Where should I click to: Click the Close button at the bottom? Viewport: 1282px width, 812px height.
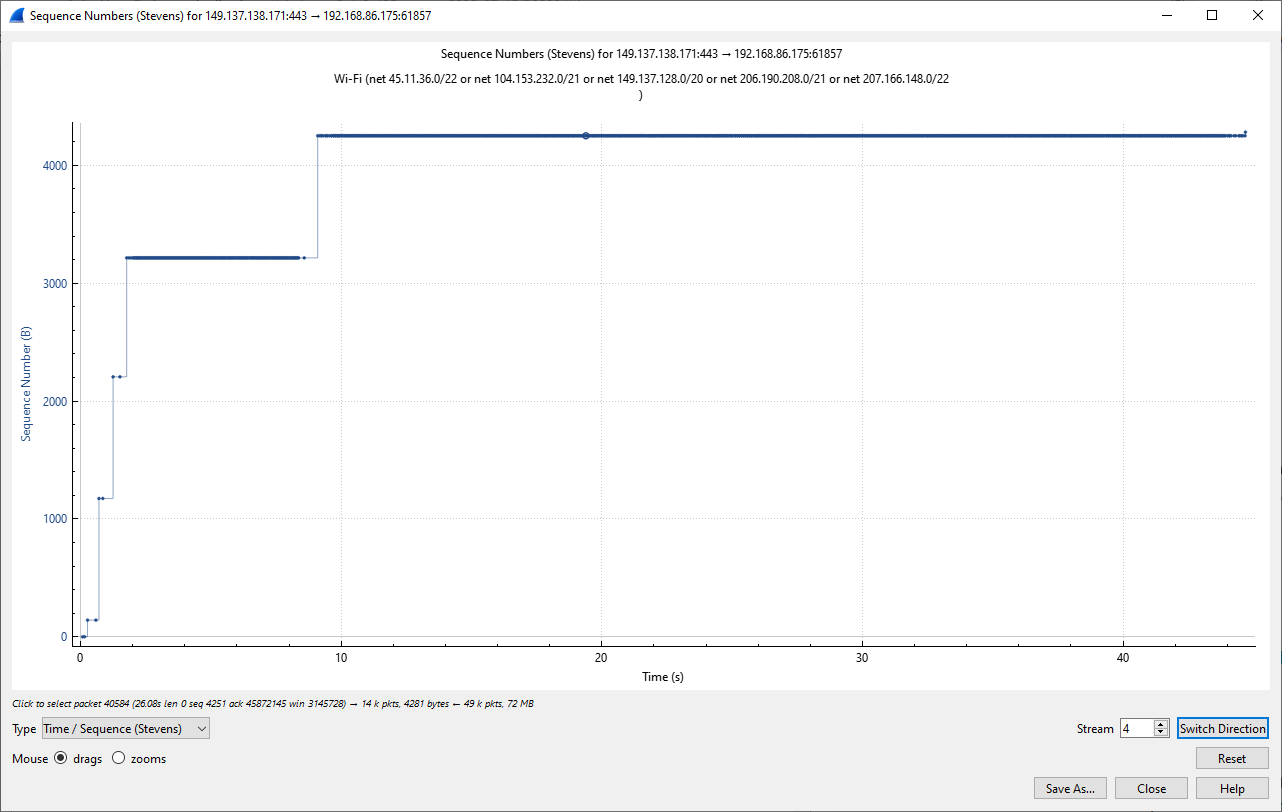(x=1151, y=789)
